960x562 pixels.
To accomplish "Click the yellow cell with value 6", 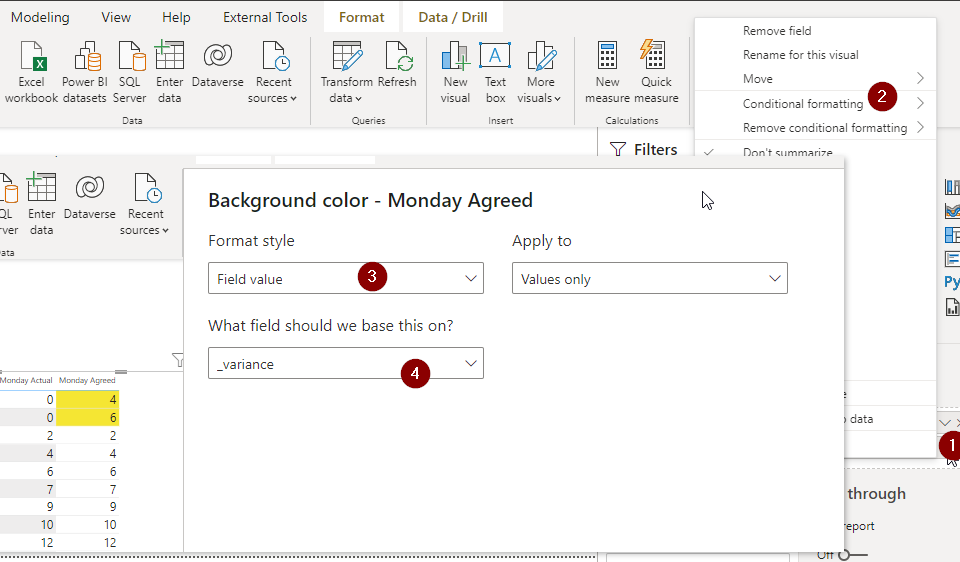I will coord(88,417).
